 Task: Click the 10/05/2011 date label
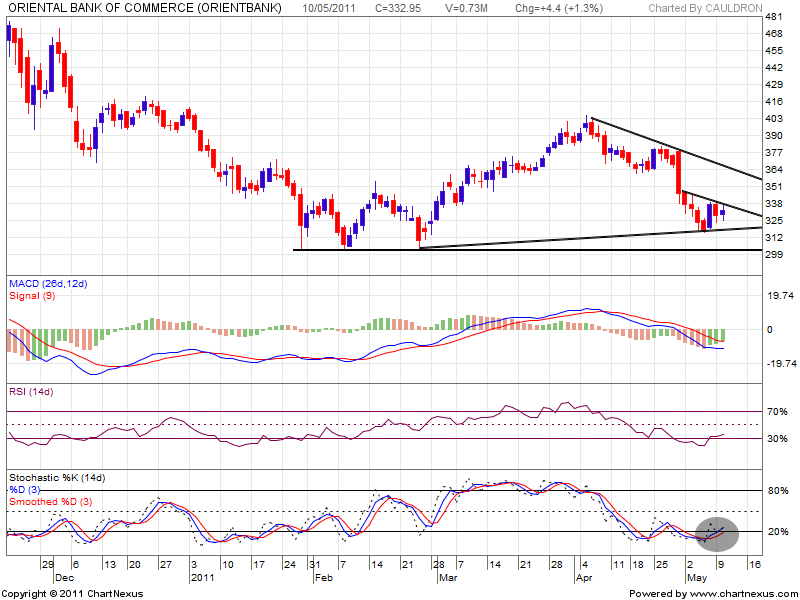(x=331, y=8)
